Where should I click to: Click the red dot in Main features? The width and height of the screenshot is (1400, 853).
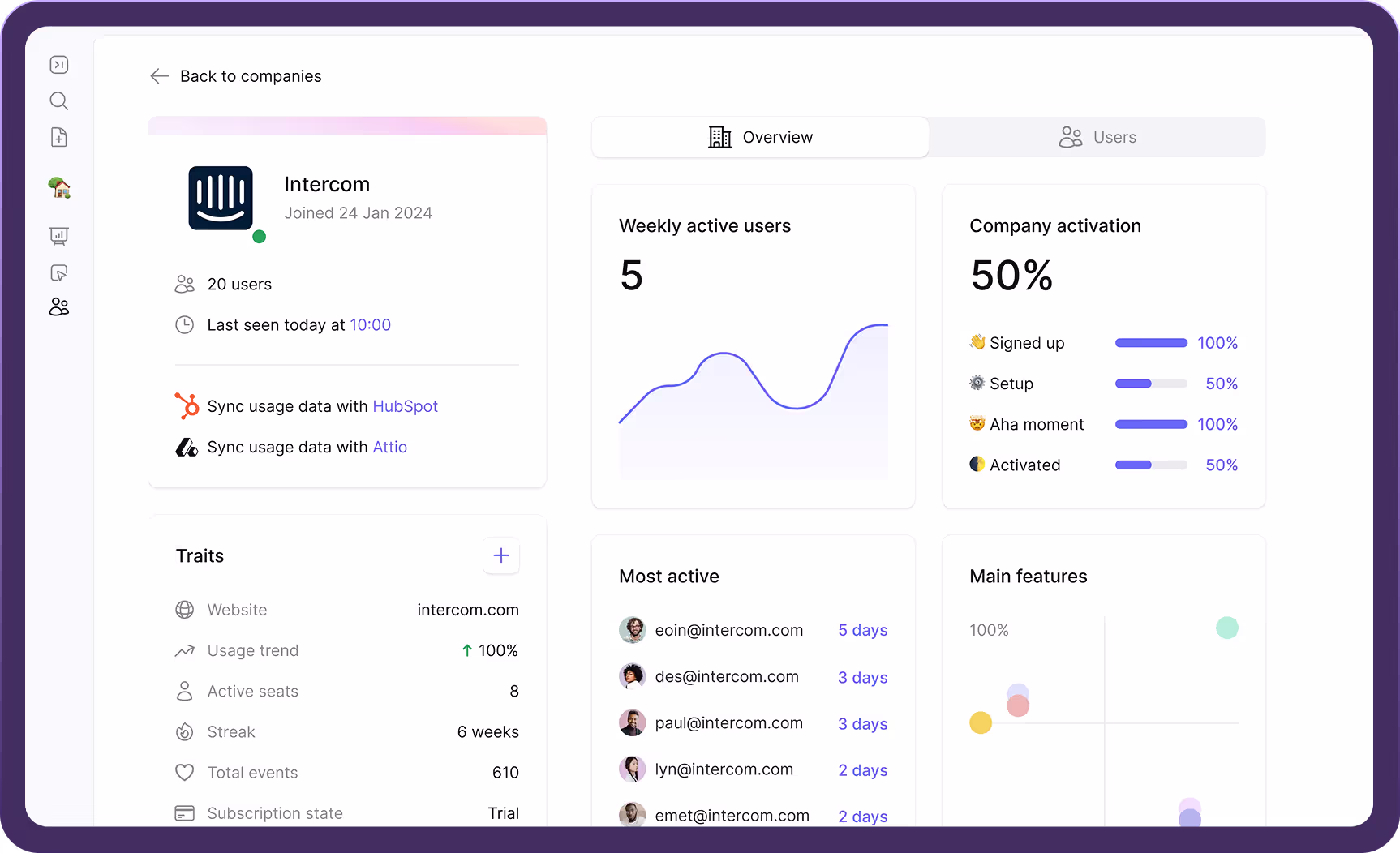(1018, 705)
